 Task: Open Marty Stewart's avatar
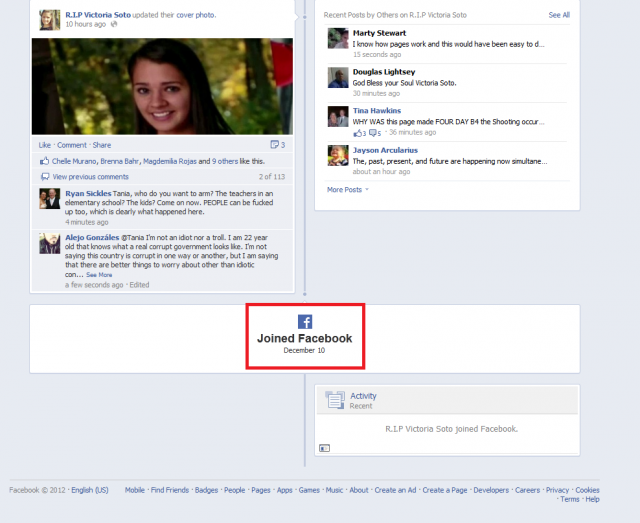(x=338, y=38)
